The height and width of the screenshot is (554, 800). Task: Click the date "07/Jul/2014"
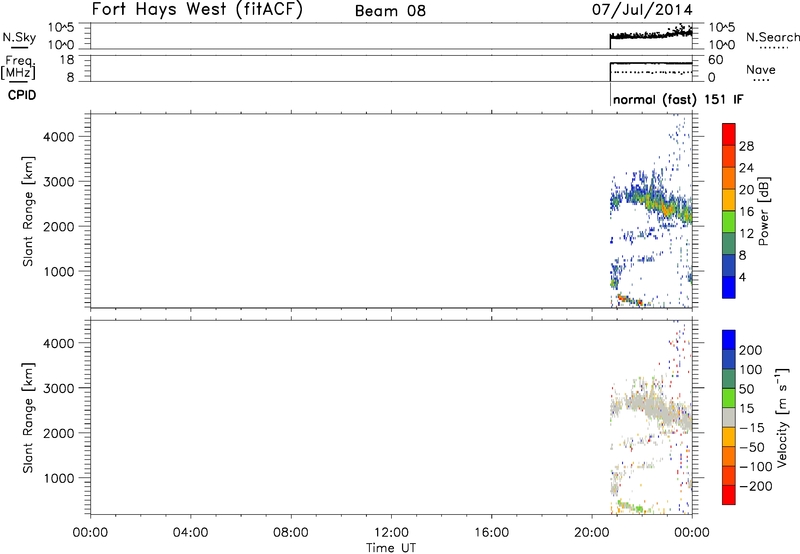[642, 9]
